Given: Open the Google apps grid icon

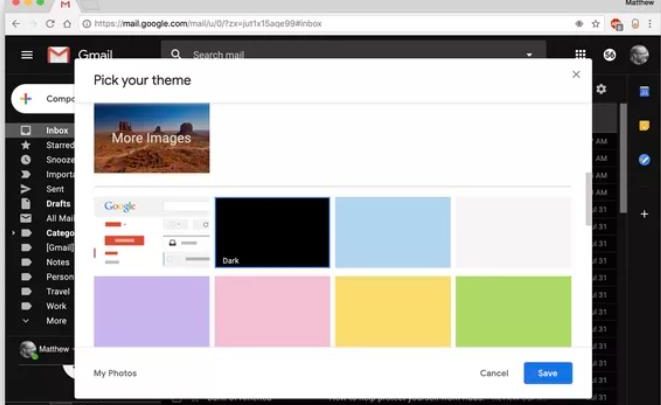Looking at the screenshot, I should [580, 54].
